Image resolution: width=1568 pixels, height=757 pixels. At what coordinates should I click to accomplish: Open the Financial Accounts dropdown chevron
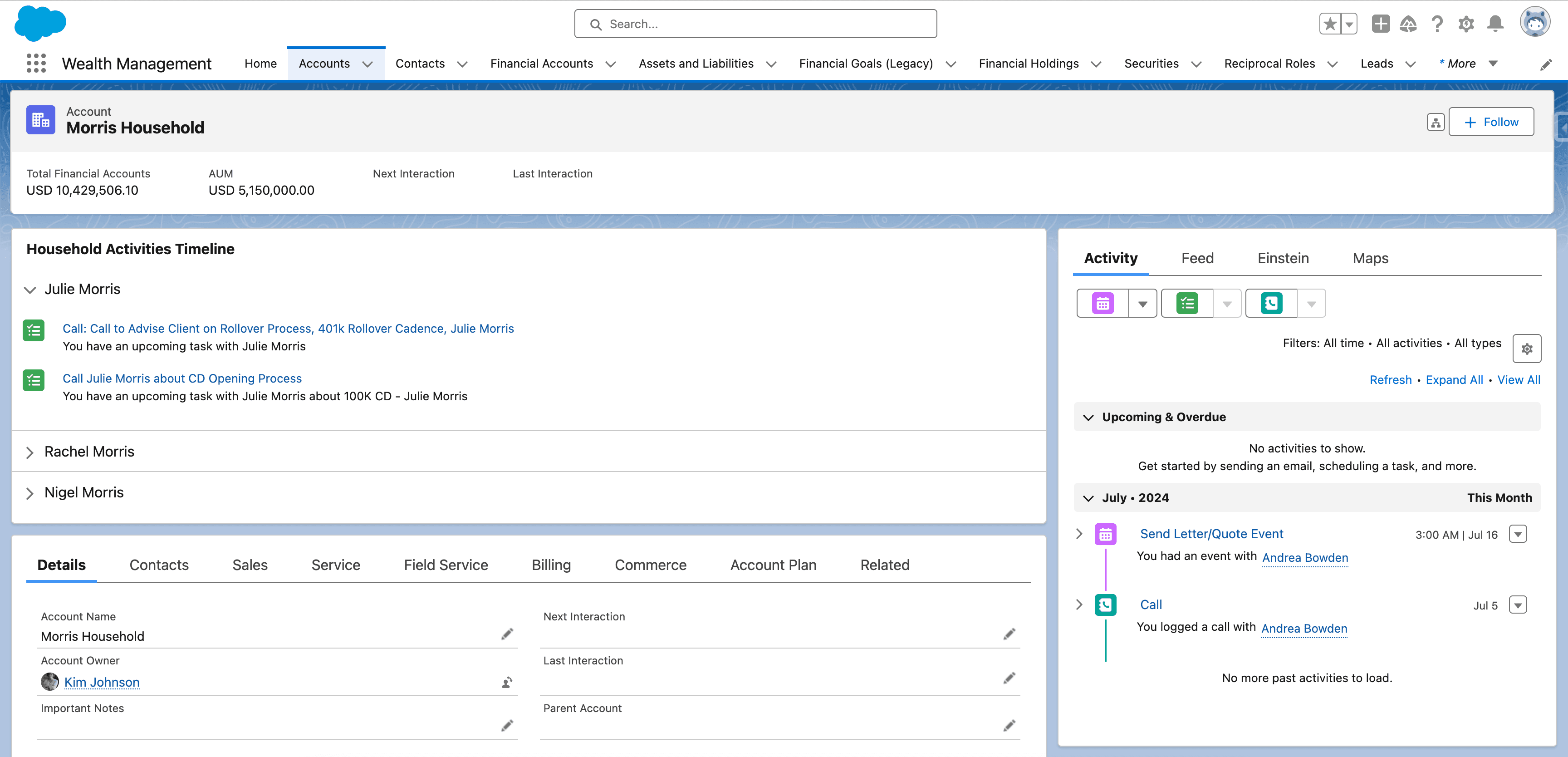point(611,64)
